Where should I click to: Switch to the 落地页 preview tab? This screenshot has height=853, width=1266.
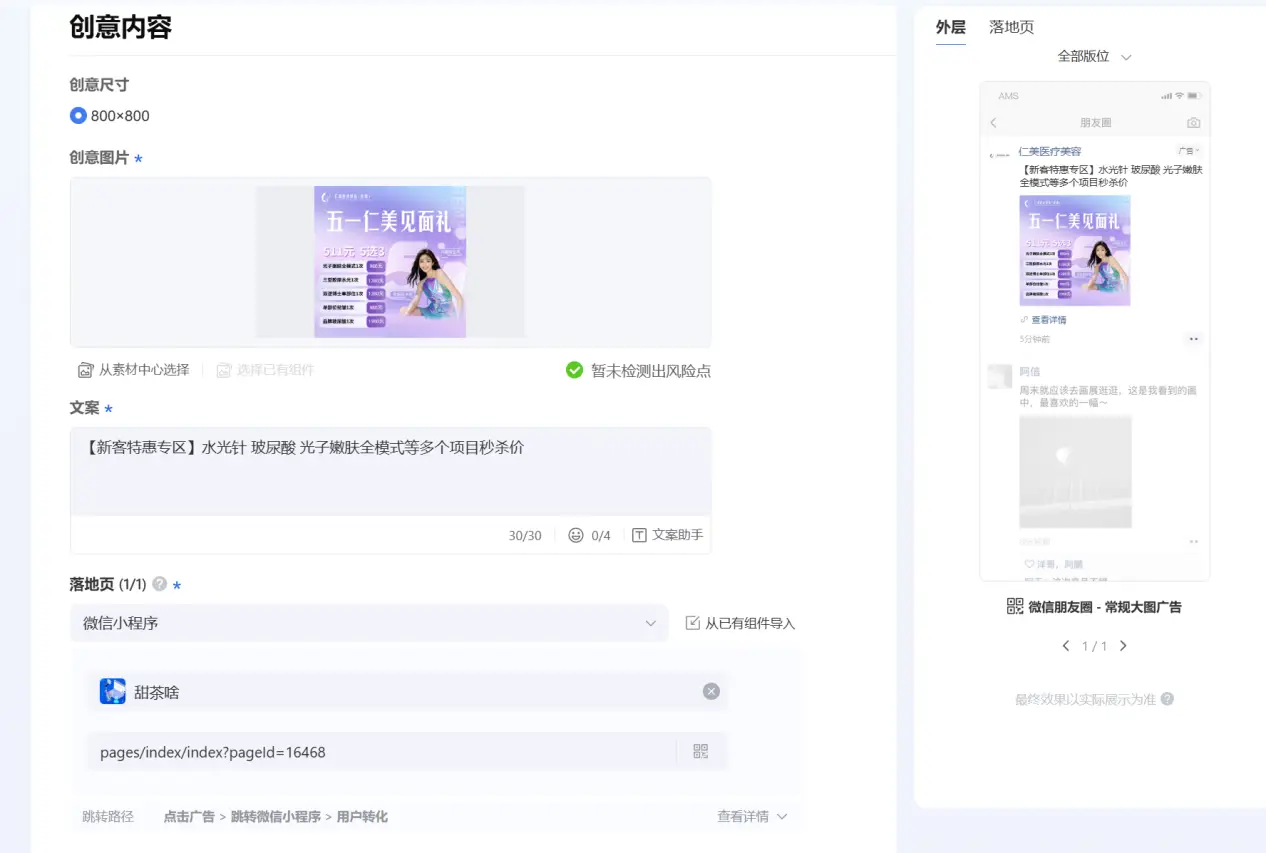tap(1011, 27)
